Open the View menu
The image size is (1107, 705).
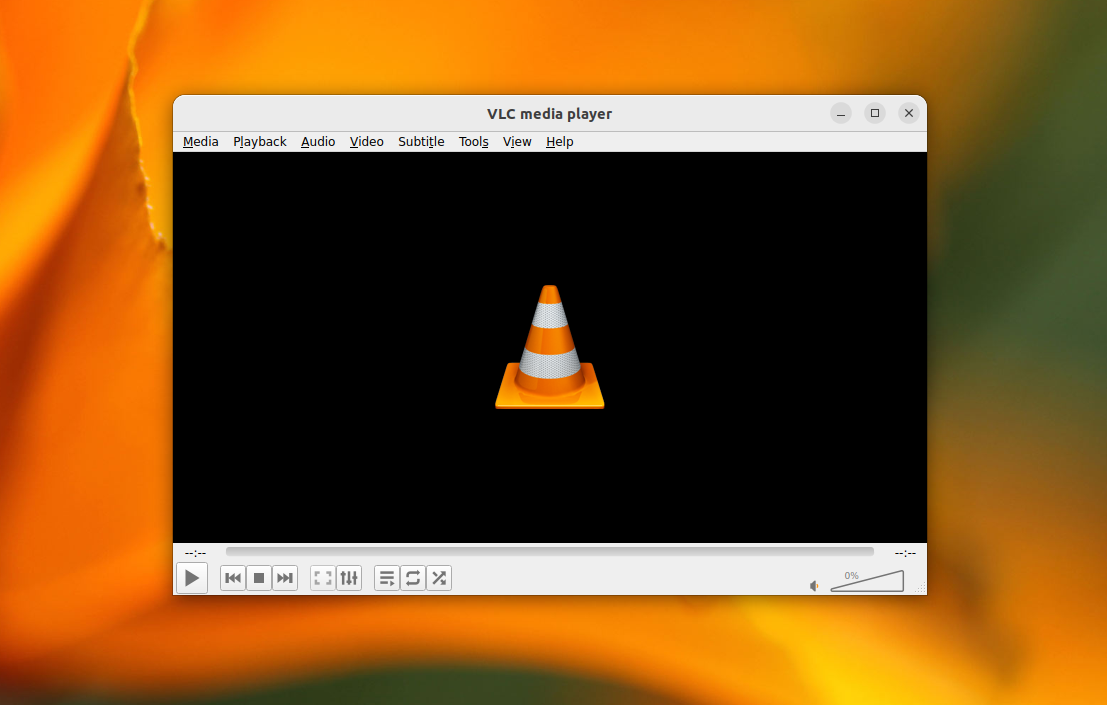pyautogui.click(x=517, y=141)
